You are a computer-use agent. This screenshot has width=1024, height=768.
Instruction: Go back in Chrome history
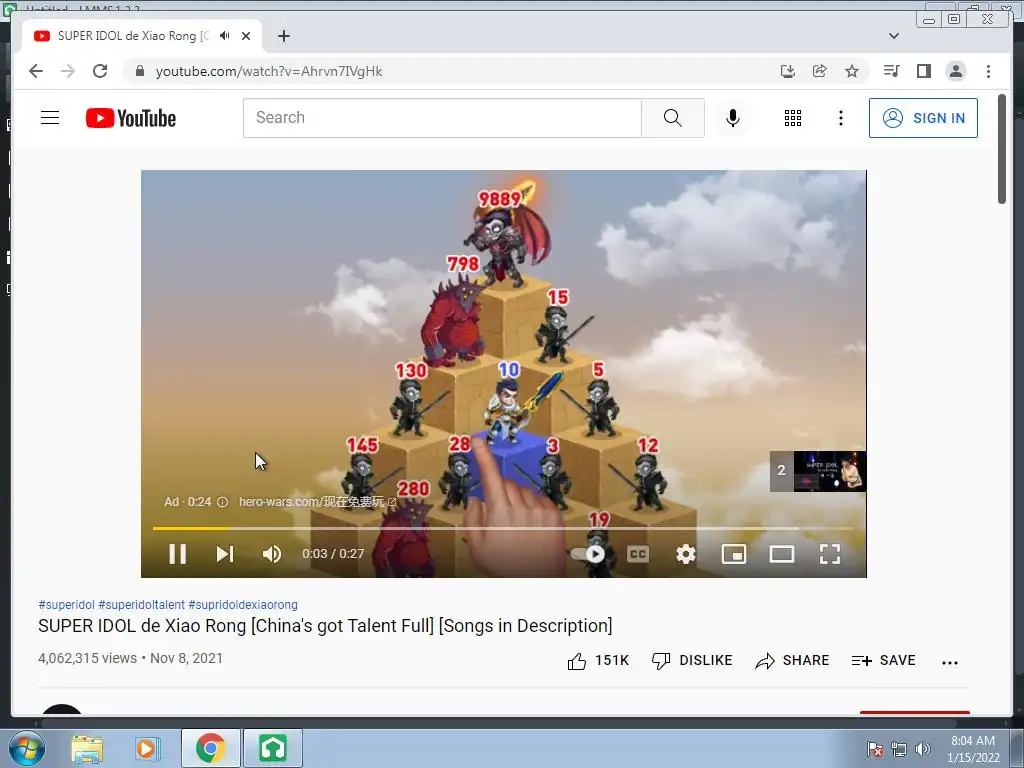[36, 71]
